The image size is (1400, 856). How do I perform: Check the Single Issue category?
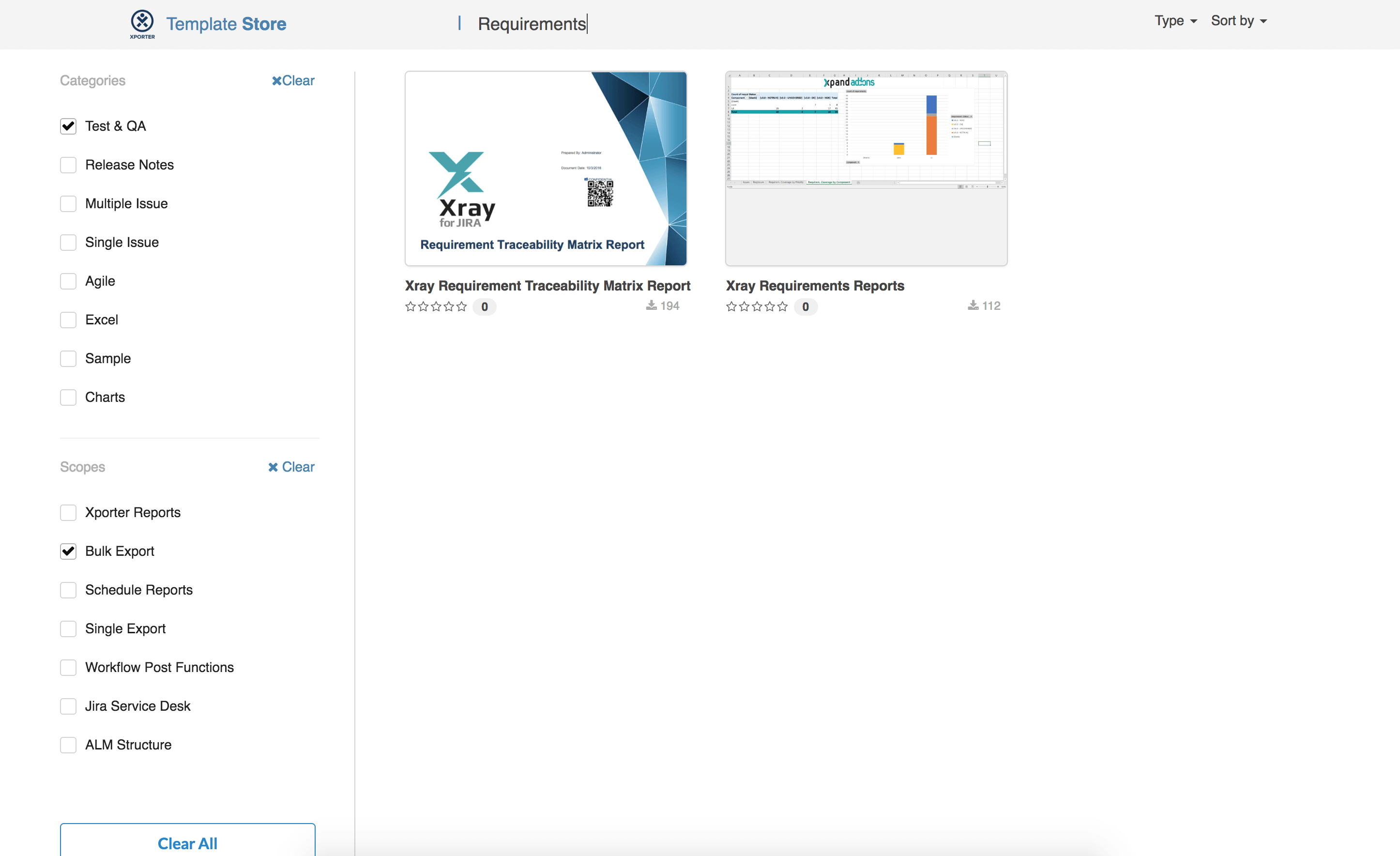click(68, 242)
